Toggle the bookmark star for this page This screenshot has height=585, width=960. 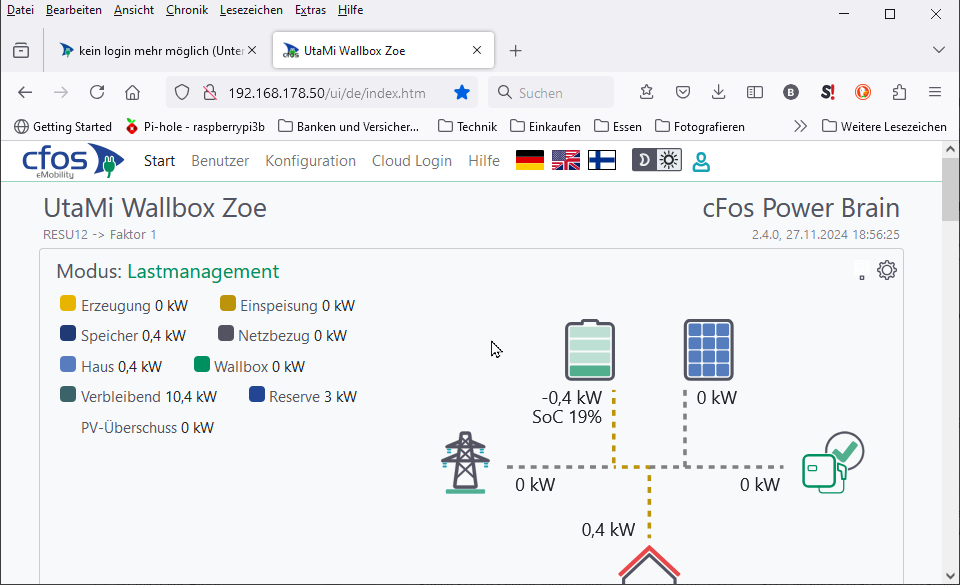[x=462, y=92]
